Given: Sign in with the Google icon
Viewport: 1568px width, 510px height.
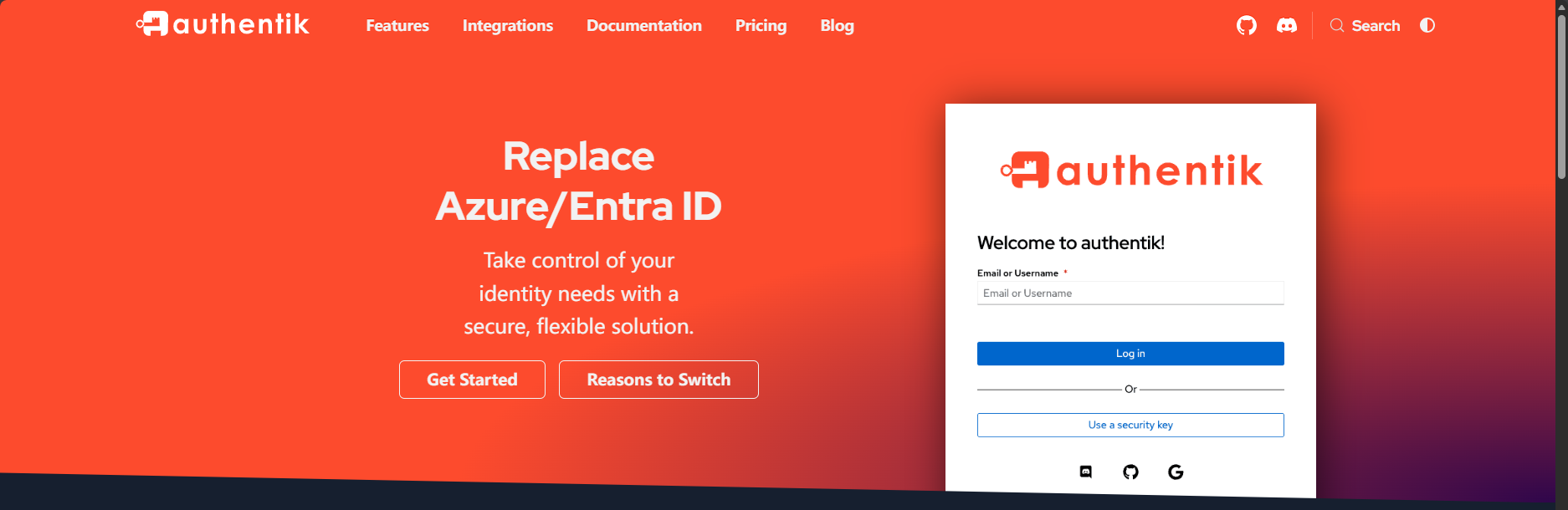Looking at the screenshot, I should (x=1176, y=472).
